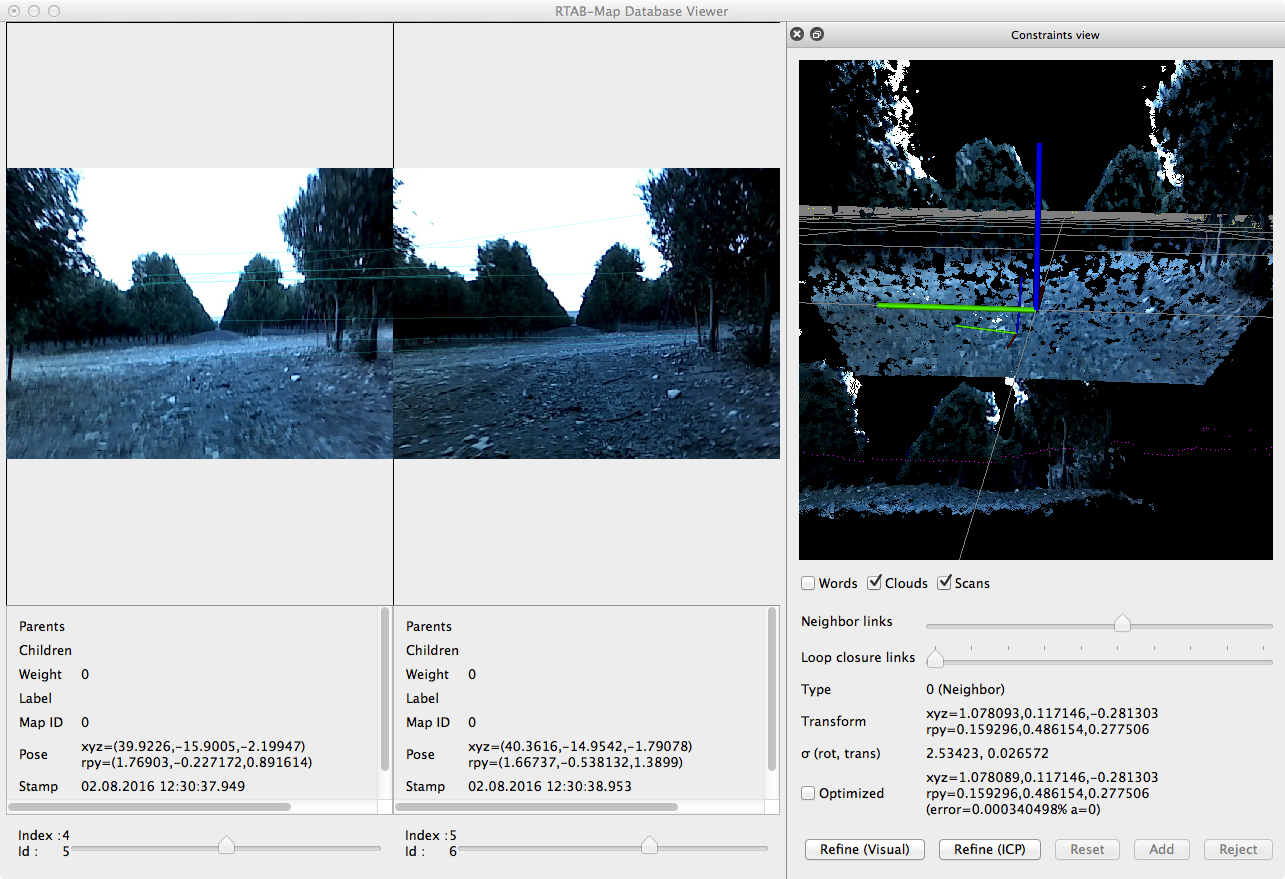Enable the Words checkbox

[808, 583]
